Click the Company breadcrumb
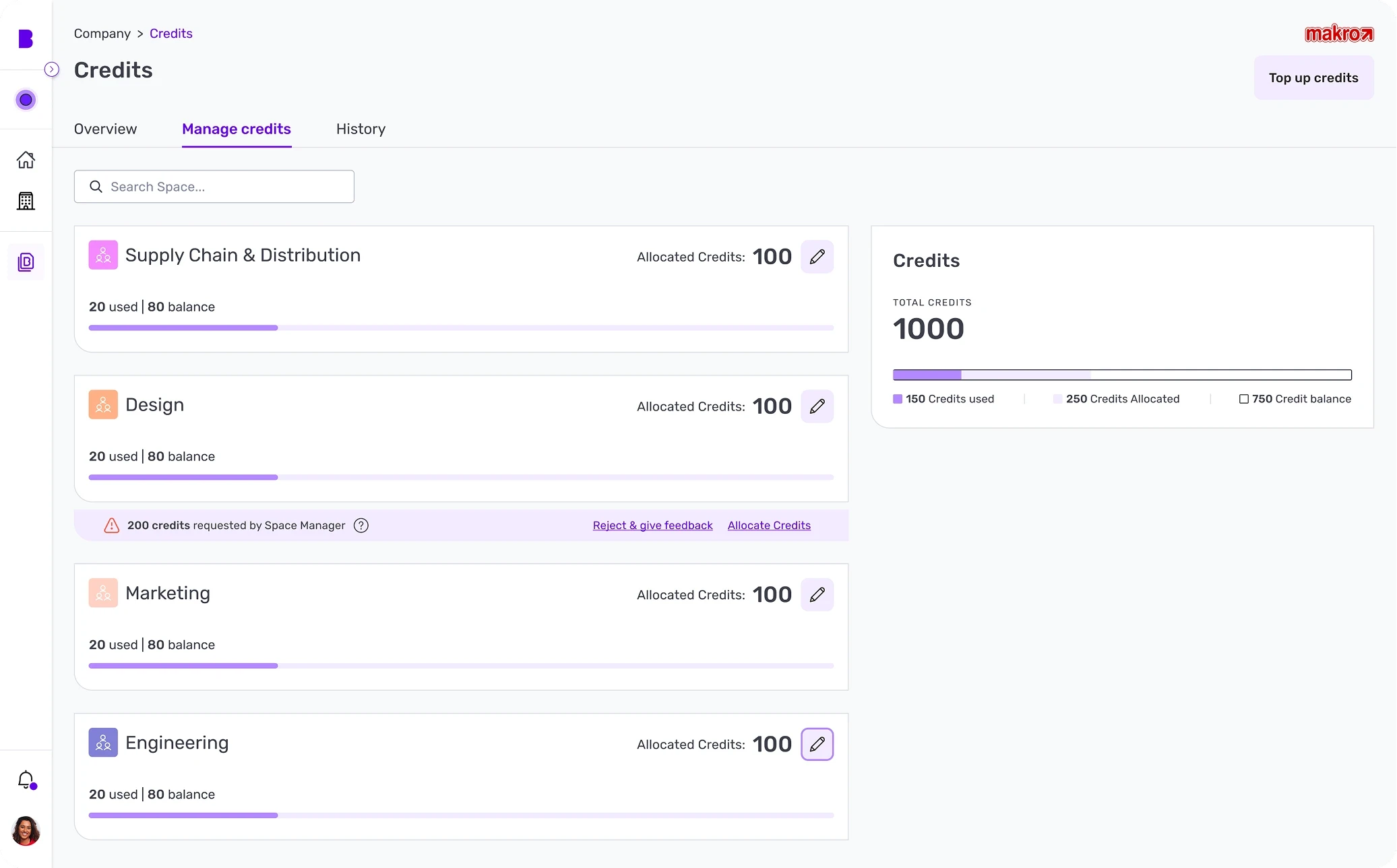The image size is (1397, 868). coord(102,34)
